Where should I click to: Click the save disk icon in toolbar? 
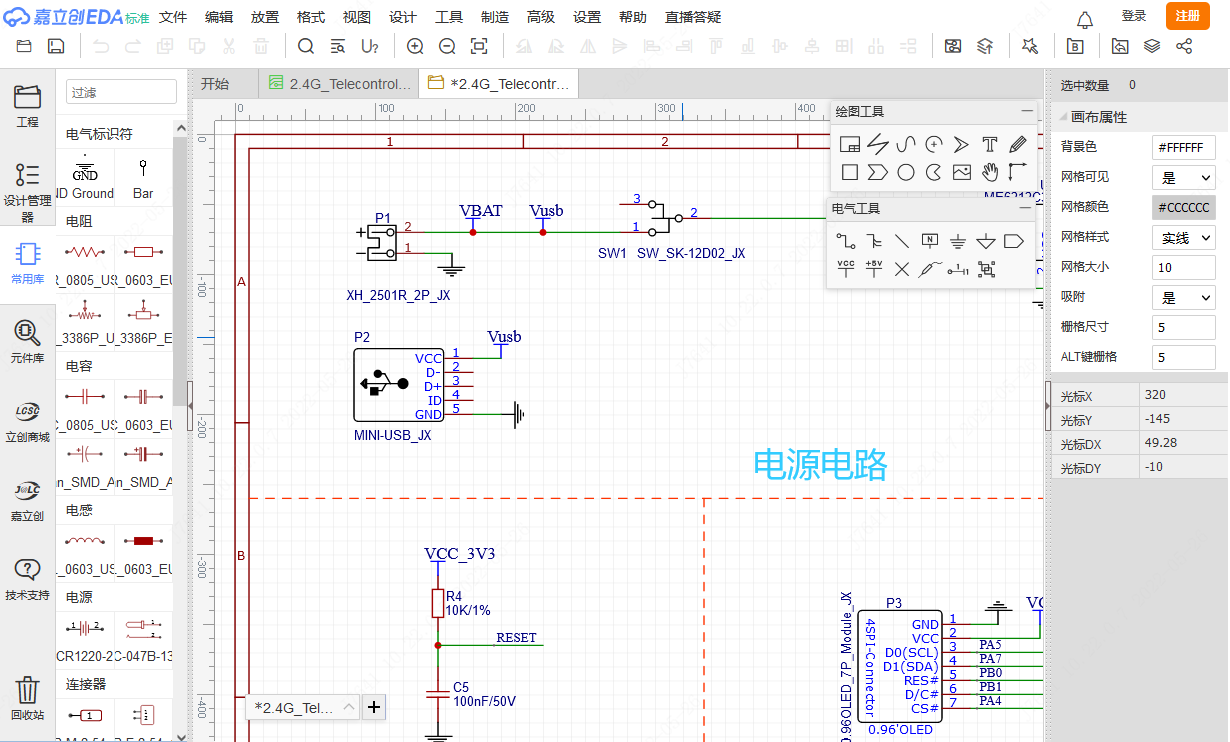[57, 46]
